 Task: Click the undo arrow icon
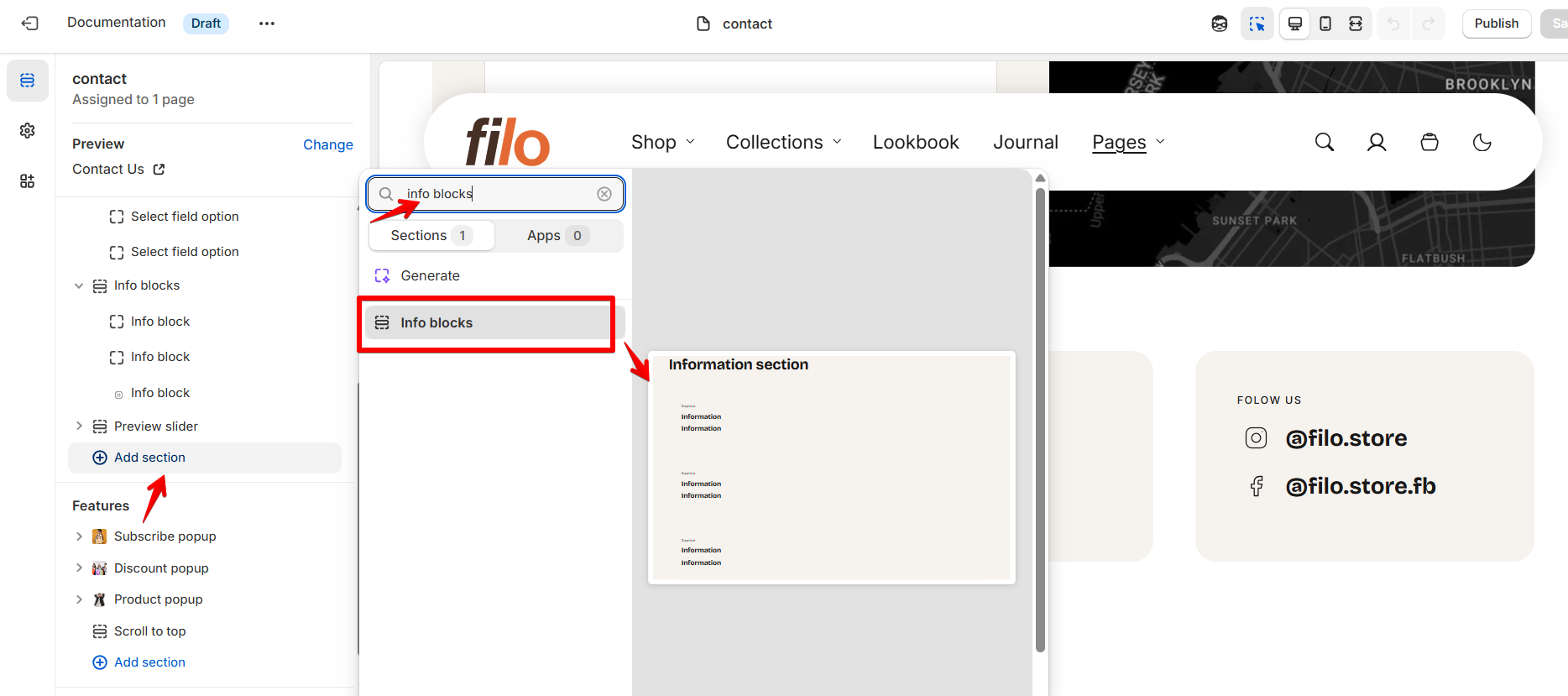1393,24
